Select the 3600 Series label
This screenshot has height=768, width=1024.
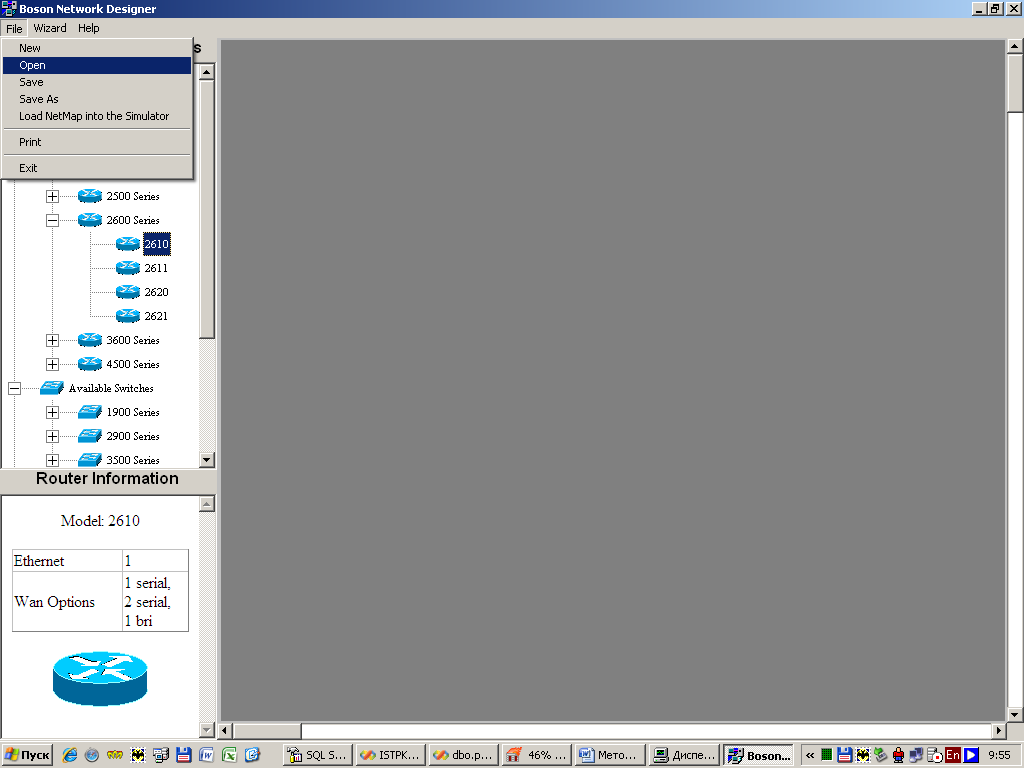point(133,340)
